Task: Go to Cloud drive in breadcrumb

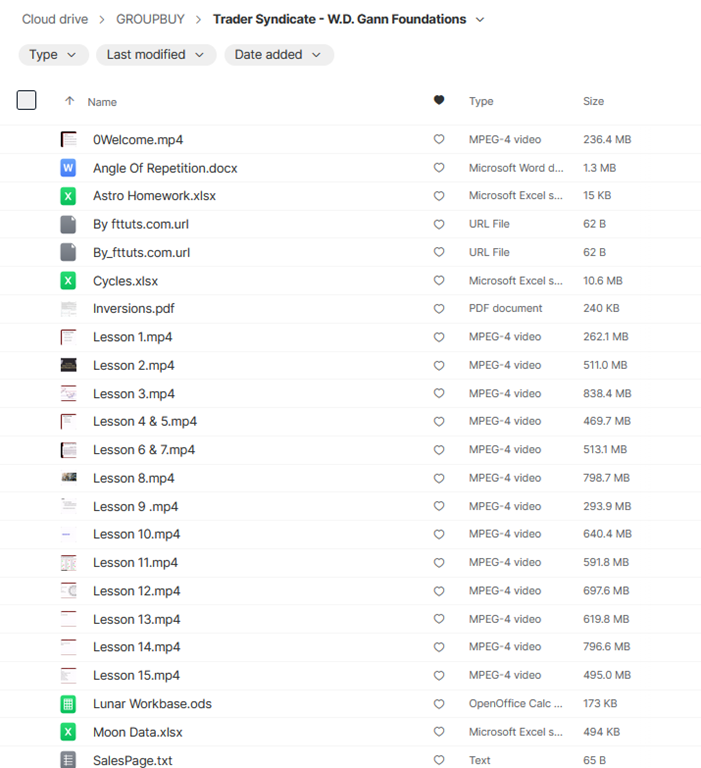Action: click(55, 19)
